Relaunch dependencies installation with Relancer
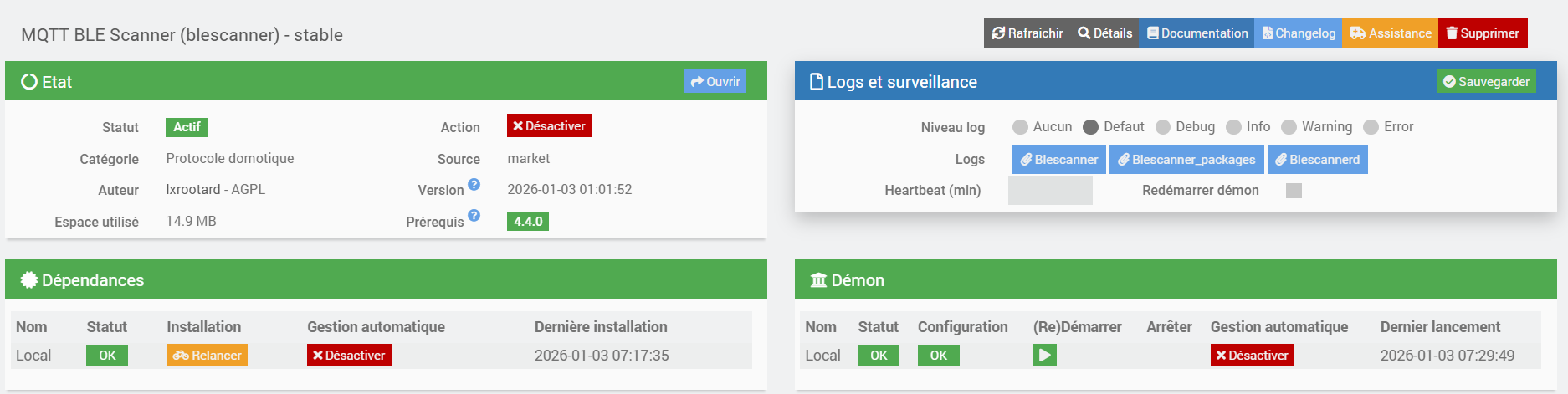 (x=207, y=356)
